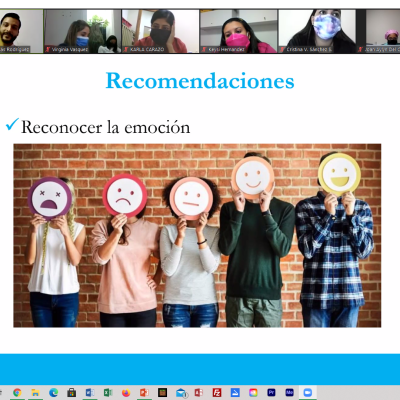The image size is (400, 400).
Task: Click muted mic icon on Cristina V. Sanchez's video
Action: pos(282,49)
